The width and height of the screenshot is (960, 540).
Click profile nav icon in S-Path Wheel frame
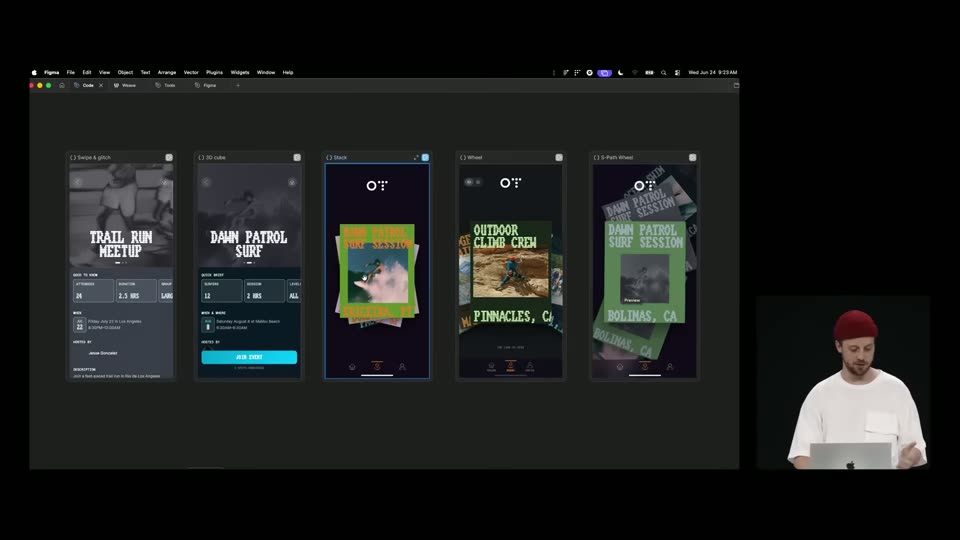670,367
